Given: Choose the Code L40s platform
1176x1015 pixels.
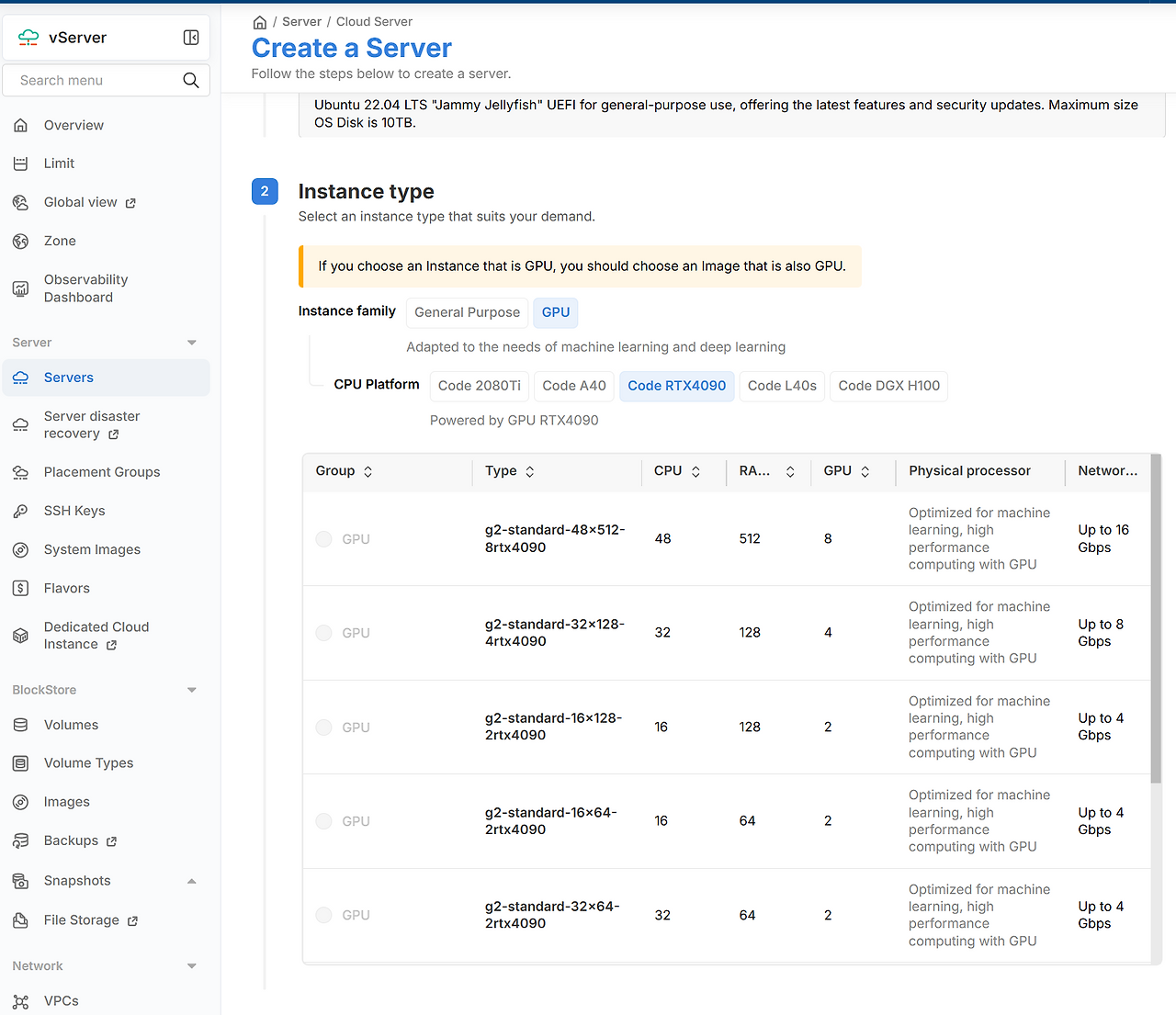Looking at the screenshot, I should tap(782, 386).
